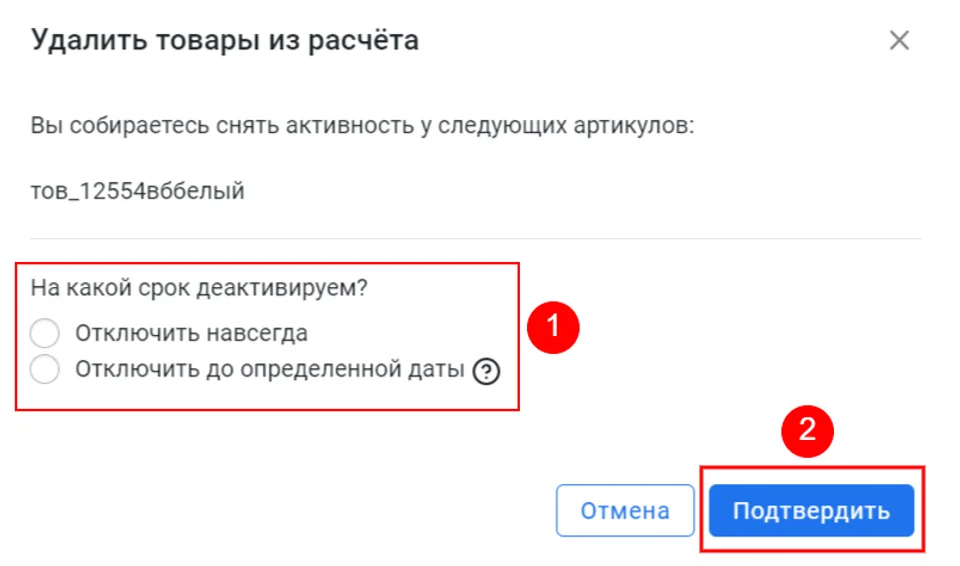The width and height of the screenshot is (960, 566).
Task: Click the digit 2 inside the red badge
Action: tap(807, 430)
